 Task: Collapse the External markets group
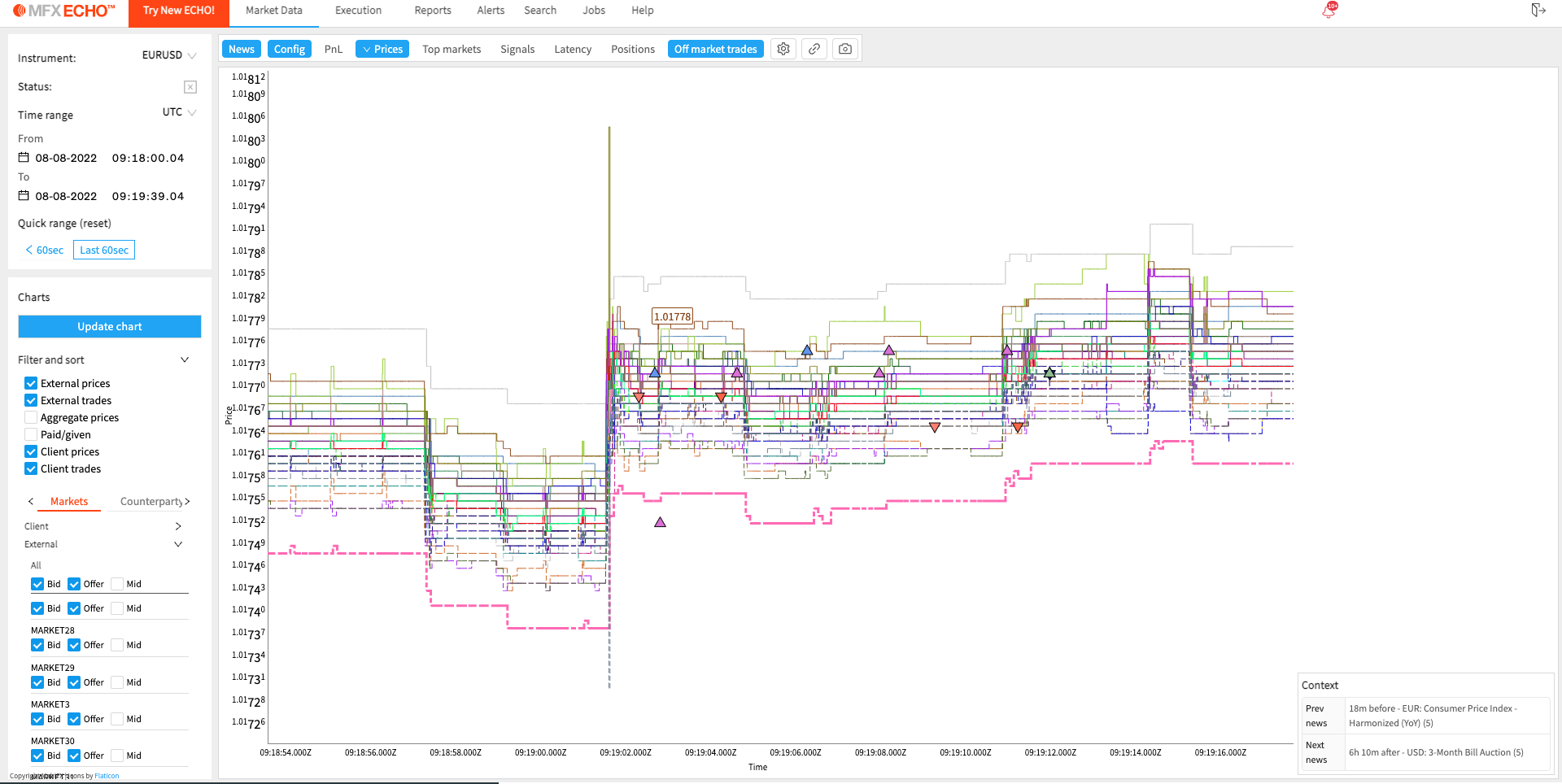point(178,544)
